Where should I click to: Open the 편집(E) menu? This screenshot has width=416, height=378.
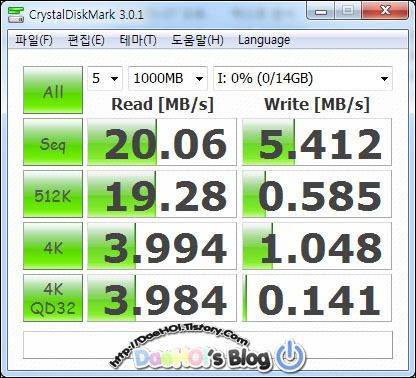86,40
